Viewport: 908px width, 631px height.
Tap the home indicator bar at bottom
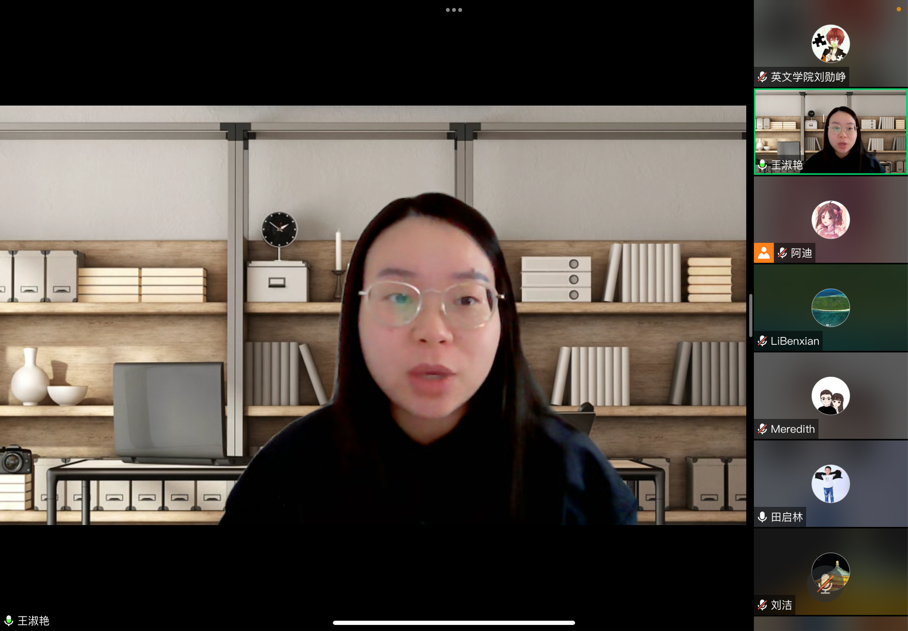(x=454, y=622)
